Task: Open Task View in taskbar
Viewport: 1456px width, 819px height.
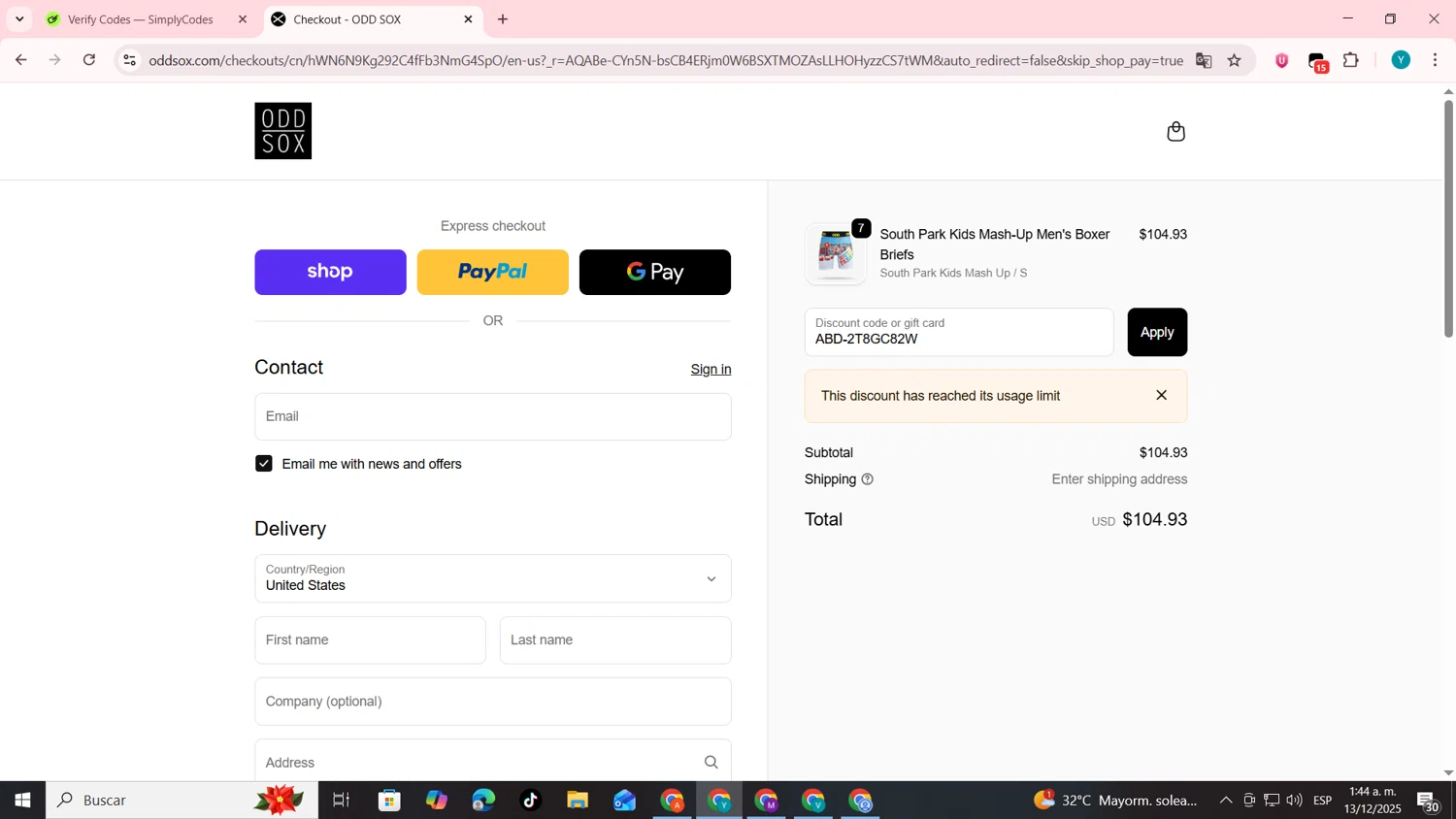Action: (341, 801)
